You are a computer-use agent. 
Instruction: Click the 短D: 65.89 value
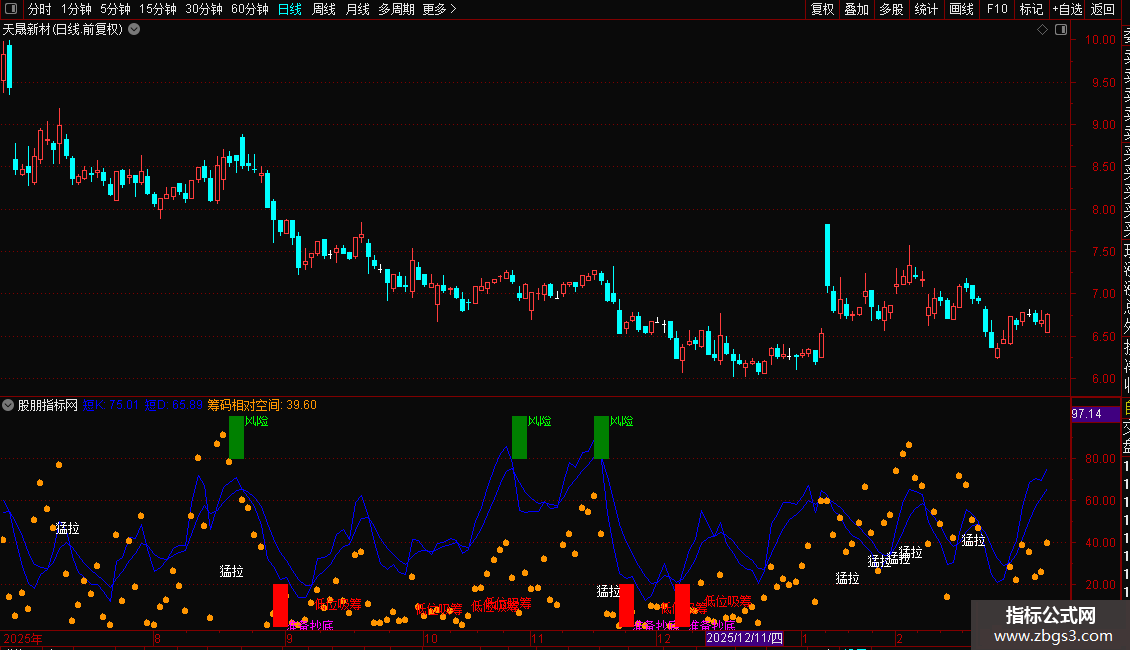[174, 405]
